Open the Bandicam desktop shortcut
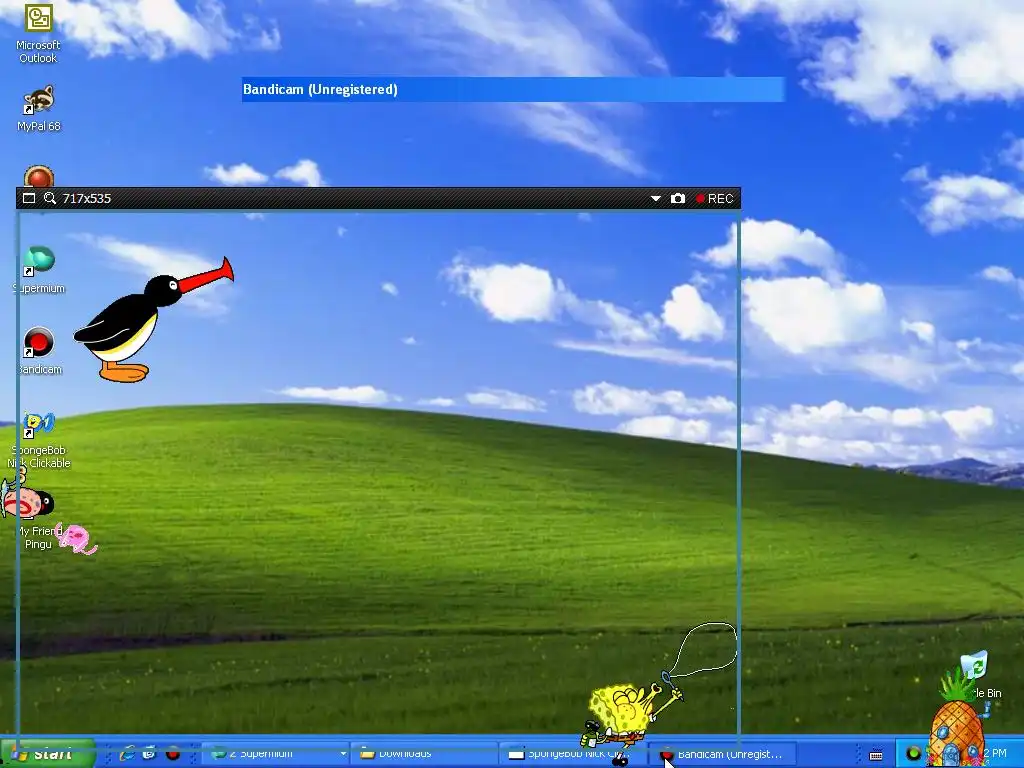The image size is (1024, 768). click(x=39, y=351)
